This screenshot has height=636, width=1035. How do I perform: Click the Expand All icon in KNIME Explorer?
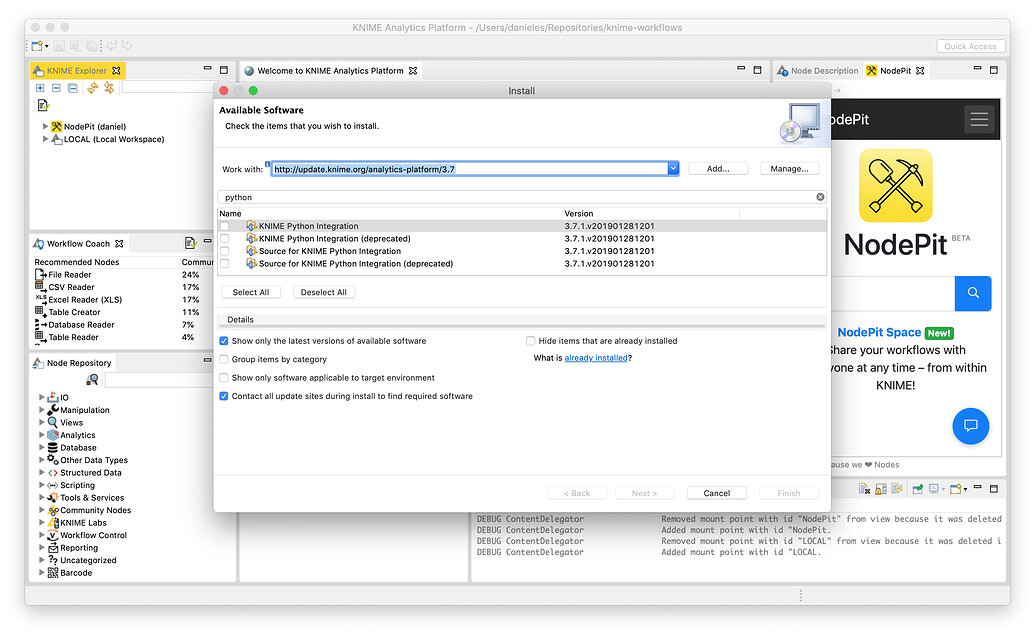40,88
